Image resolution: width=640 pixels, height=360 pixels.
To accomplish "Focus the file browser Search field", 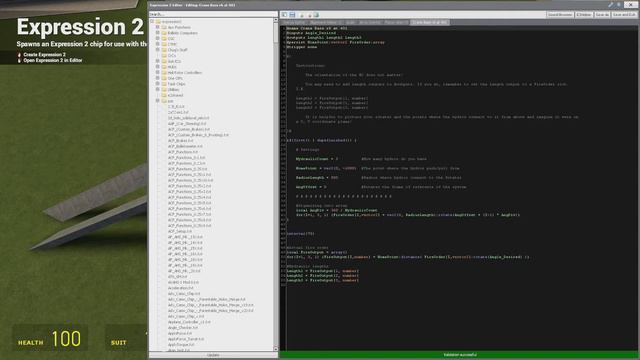I will [x=213, y=14].
